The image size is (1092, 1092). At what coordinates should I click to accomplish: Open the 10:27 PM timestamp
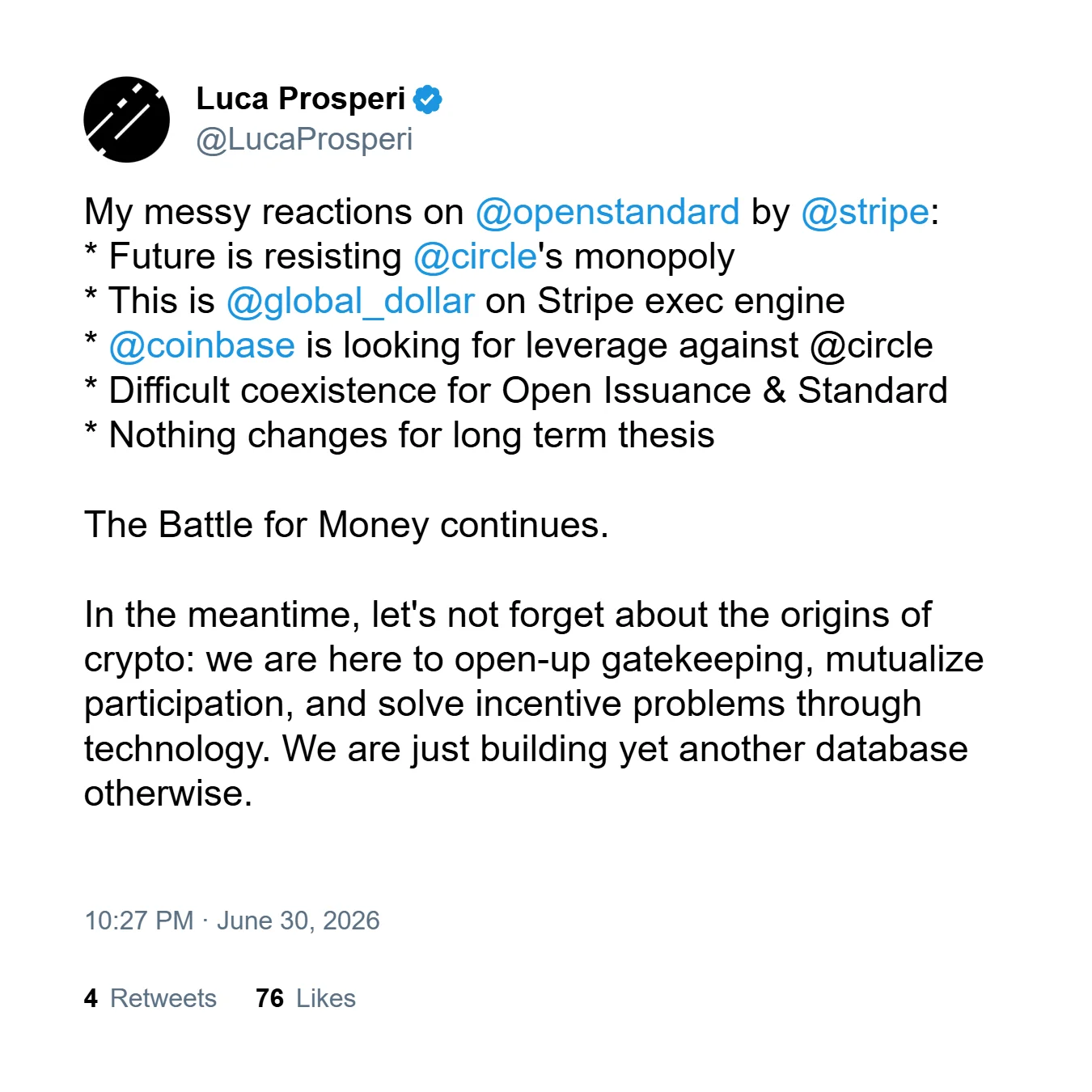139,921
